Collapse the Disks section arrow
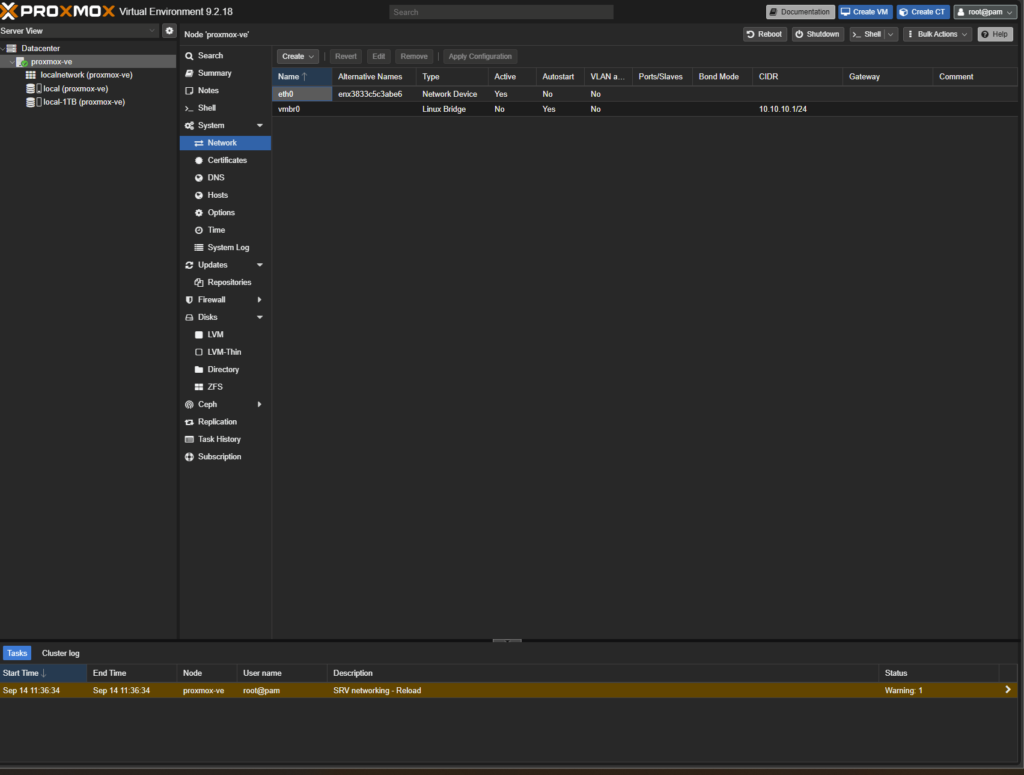Image resolution: width=1024 pixels, height=775 pixels. 260,317
